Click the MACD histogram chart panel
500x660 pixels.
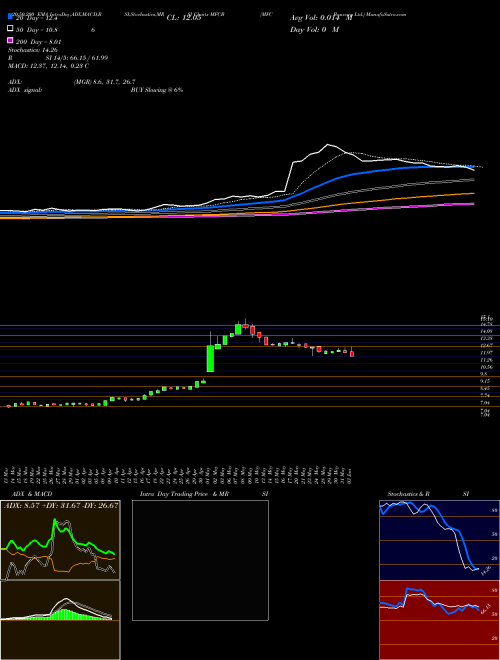pyautogui.click(x=60, y=620)
